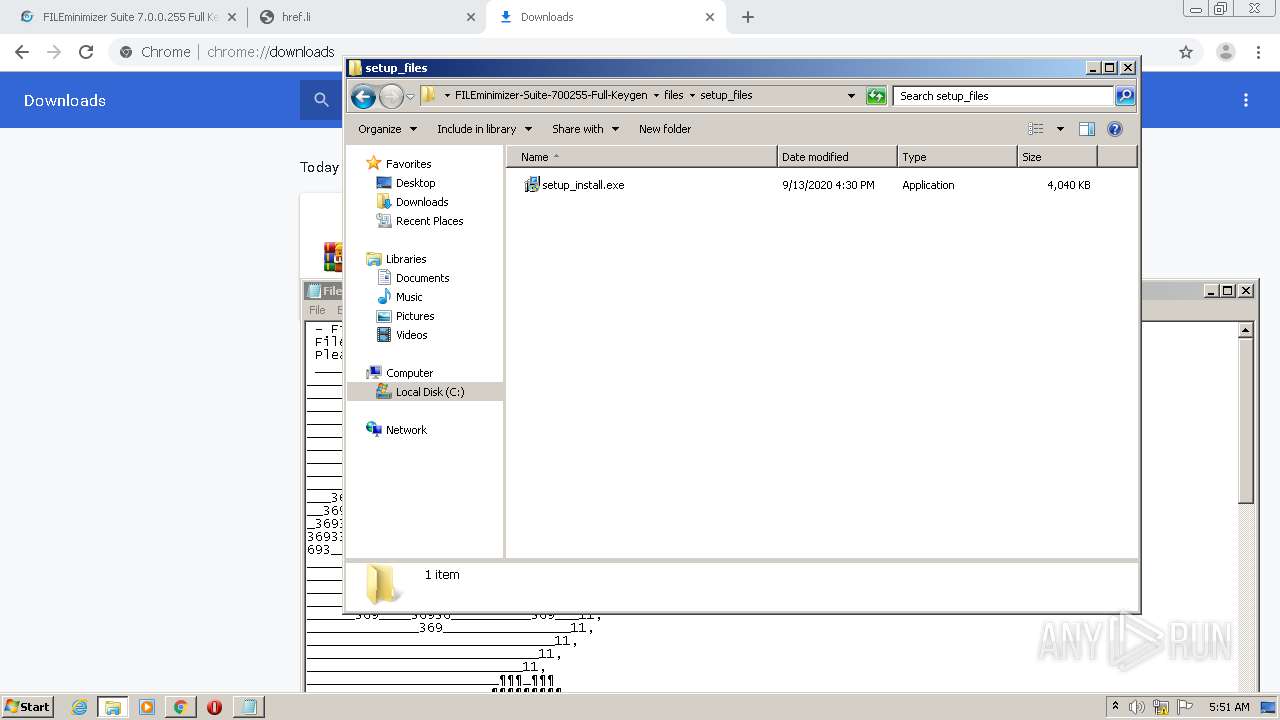
Task: Open Downloads page more actions menu
Action: pos(1246,100)
